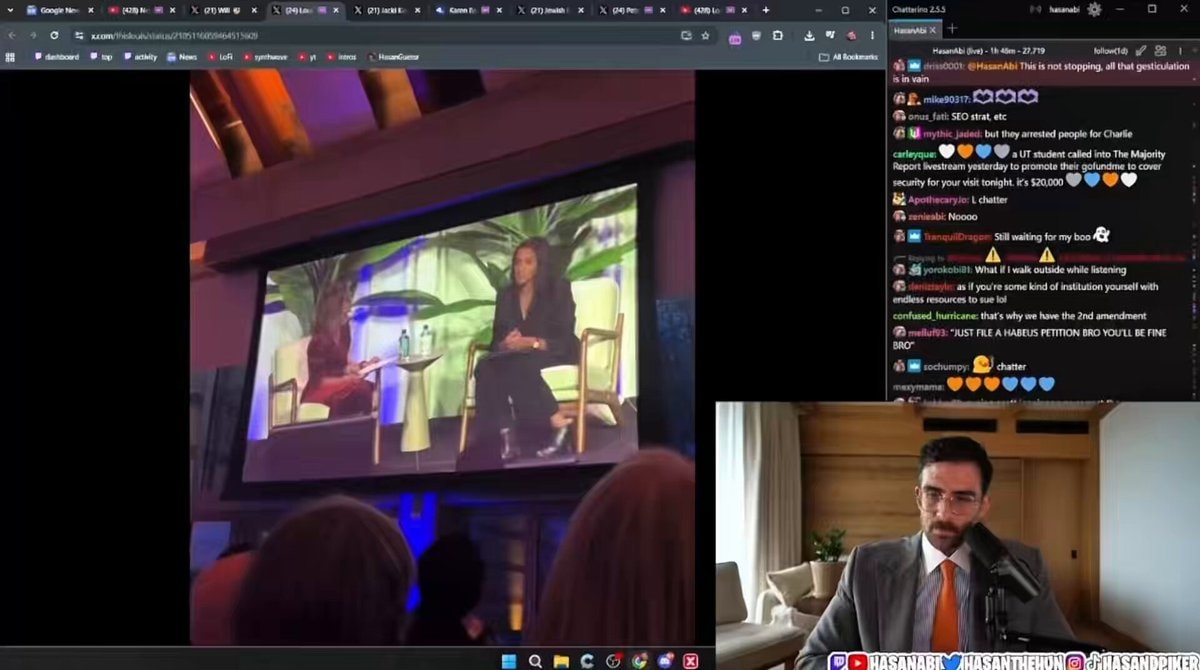The height and width of the screenshot is (670, 1200).
Task: Open the intros bookmark
Action: [x=341, y=57]
